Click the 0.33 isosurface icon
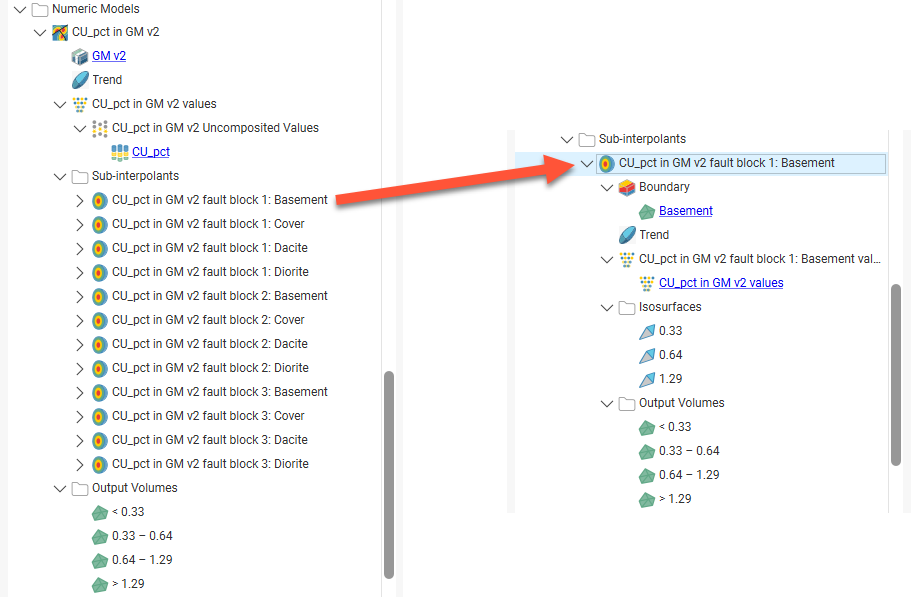The height and width of the screenshot is (597, 911). tap(647, 331)
